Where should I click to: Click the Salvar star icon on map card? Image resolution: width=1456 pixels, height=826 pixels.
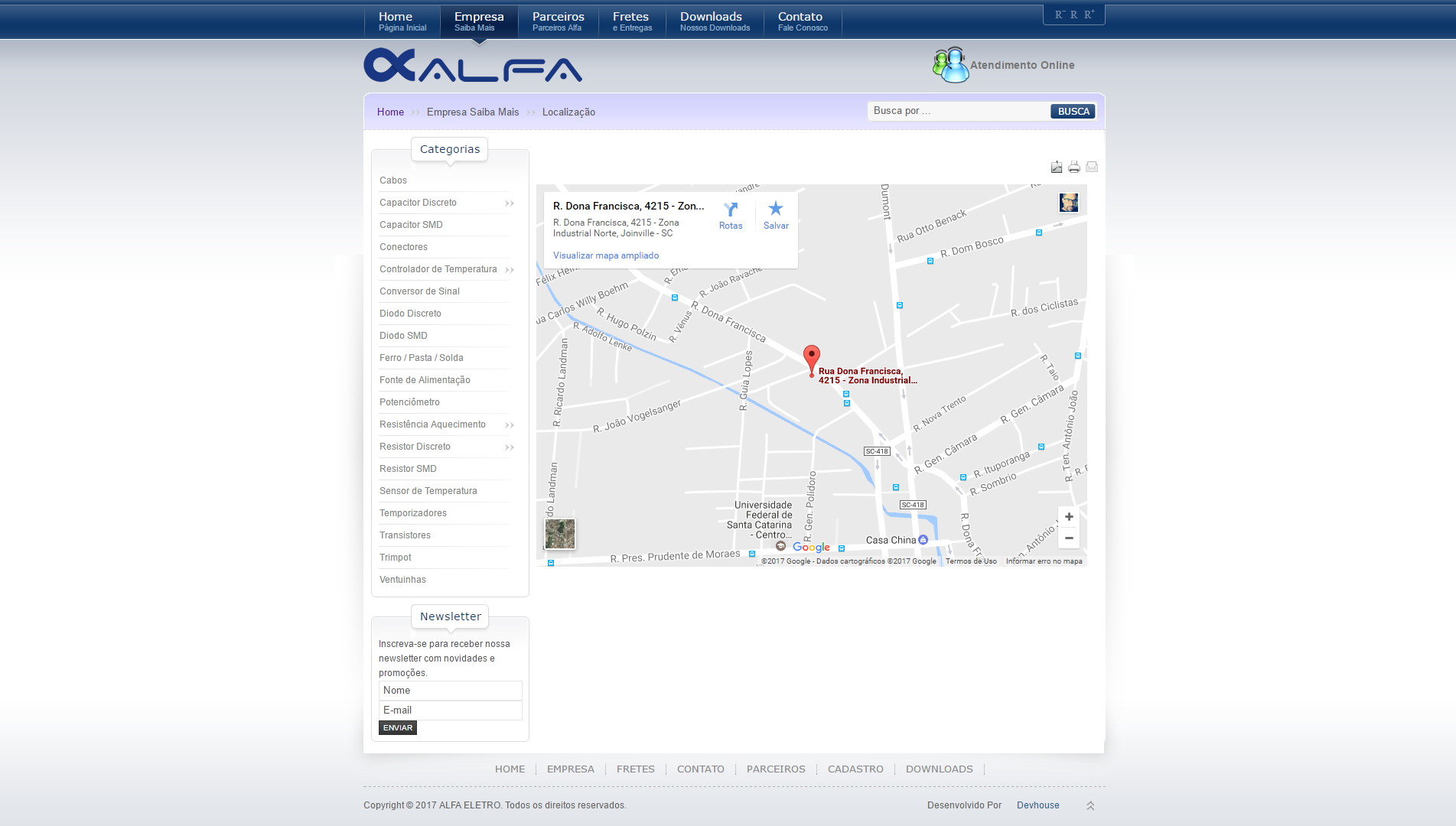(x=776, y=208)
